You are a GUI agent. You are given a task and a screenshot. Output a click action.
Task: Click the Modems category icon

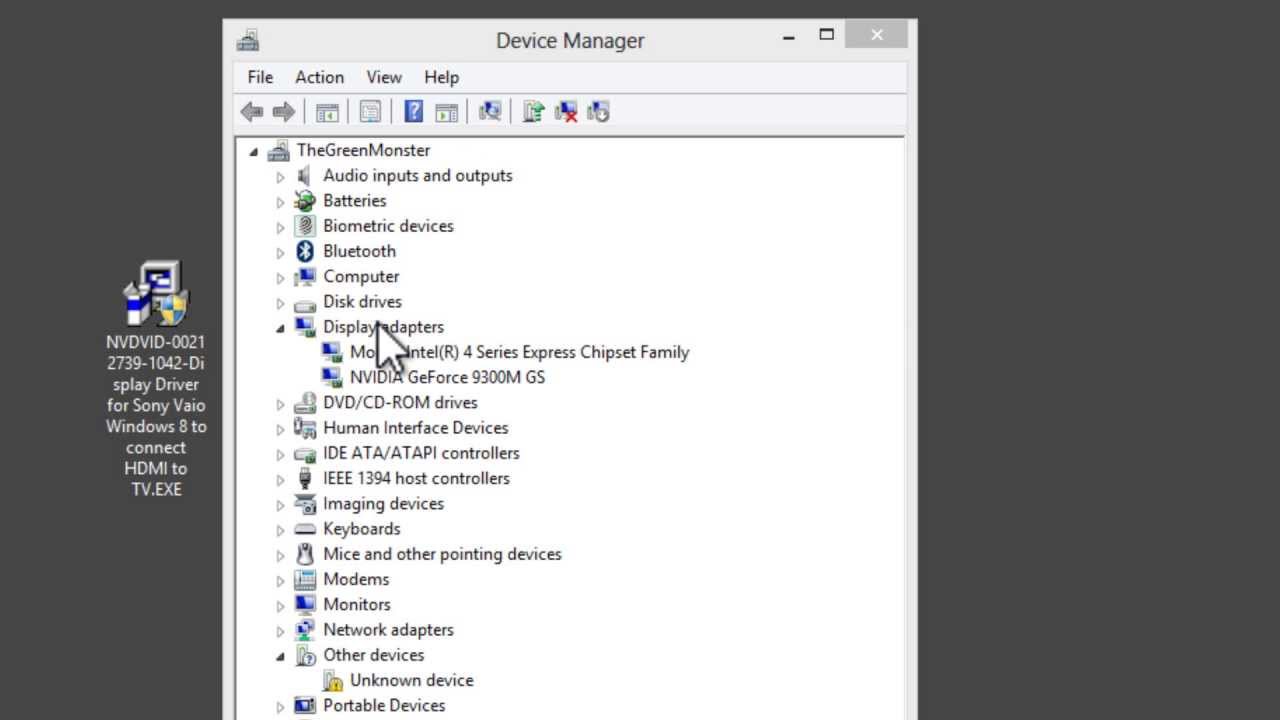[x=305, y=580]
